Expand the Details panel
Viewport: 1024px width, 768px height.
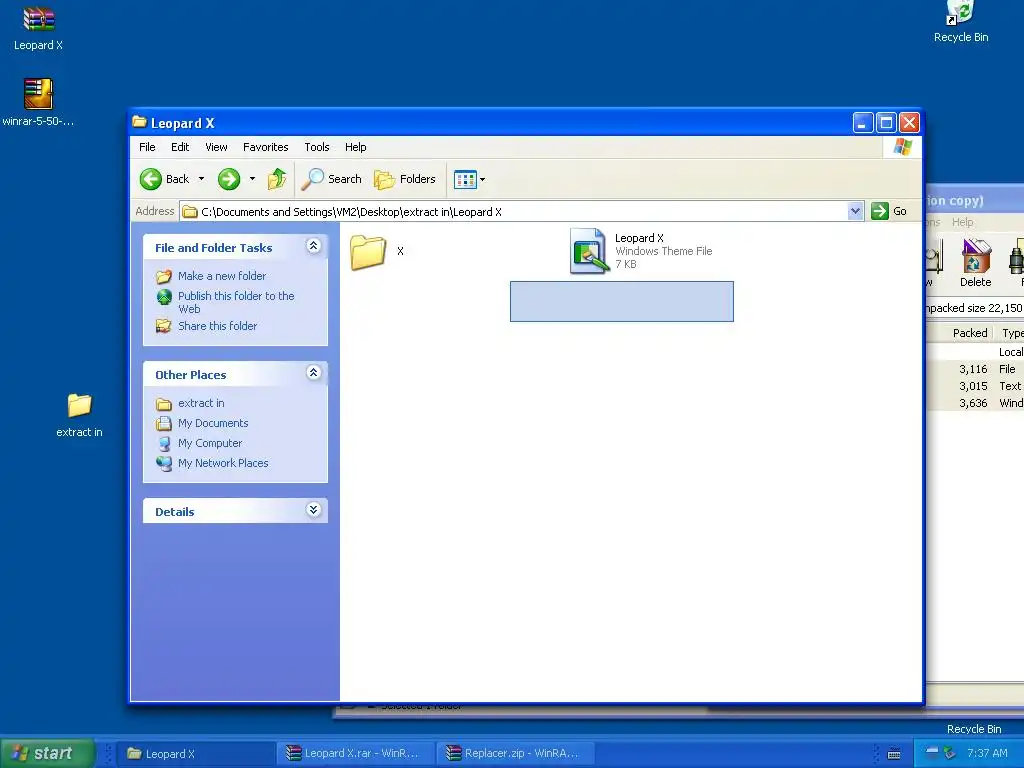(x=313, y=509)
